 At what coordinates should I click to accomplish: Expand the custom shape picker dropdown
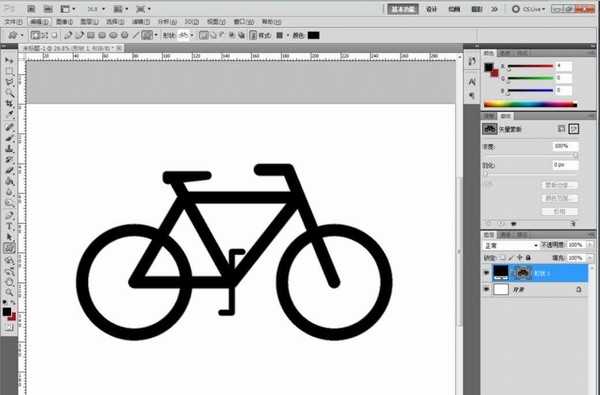[x=156, y=36]
